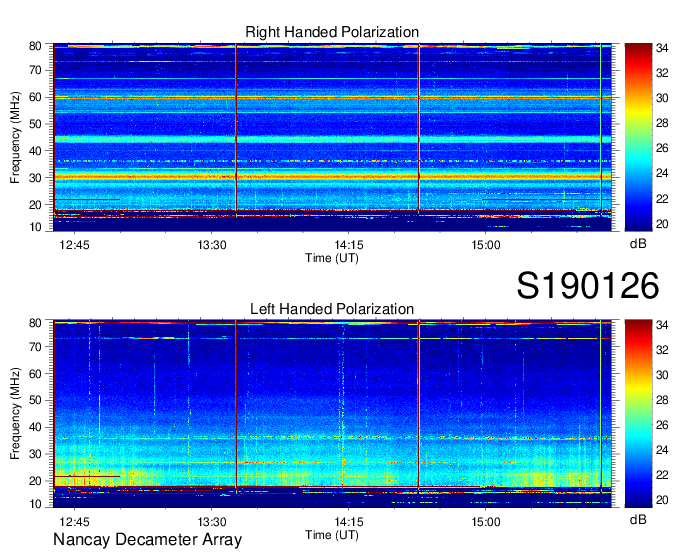Click the 13:30 time tick under the left-handed plot
The width and height of the screenshot is (680, 552).
coord(212,522)
